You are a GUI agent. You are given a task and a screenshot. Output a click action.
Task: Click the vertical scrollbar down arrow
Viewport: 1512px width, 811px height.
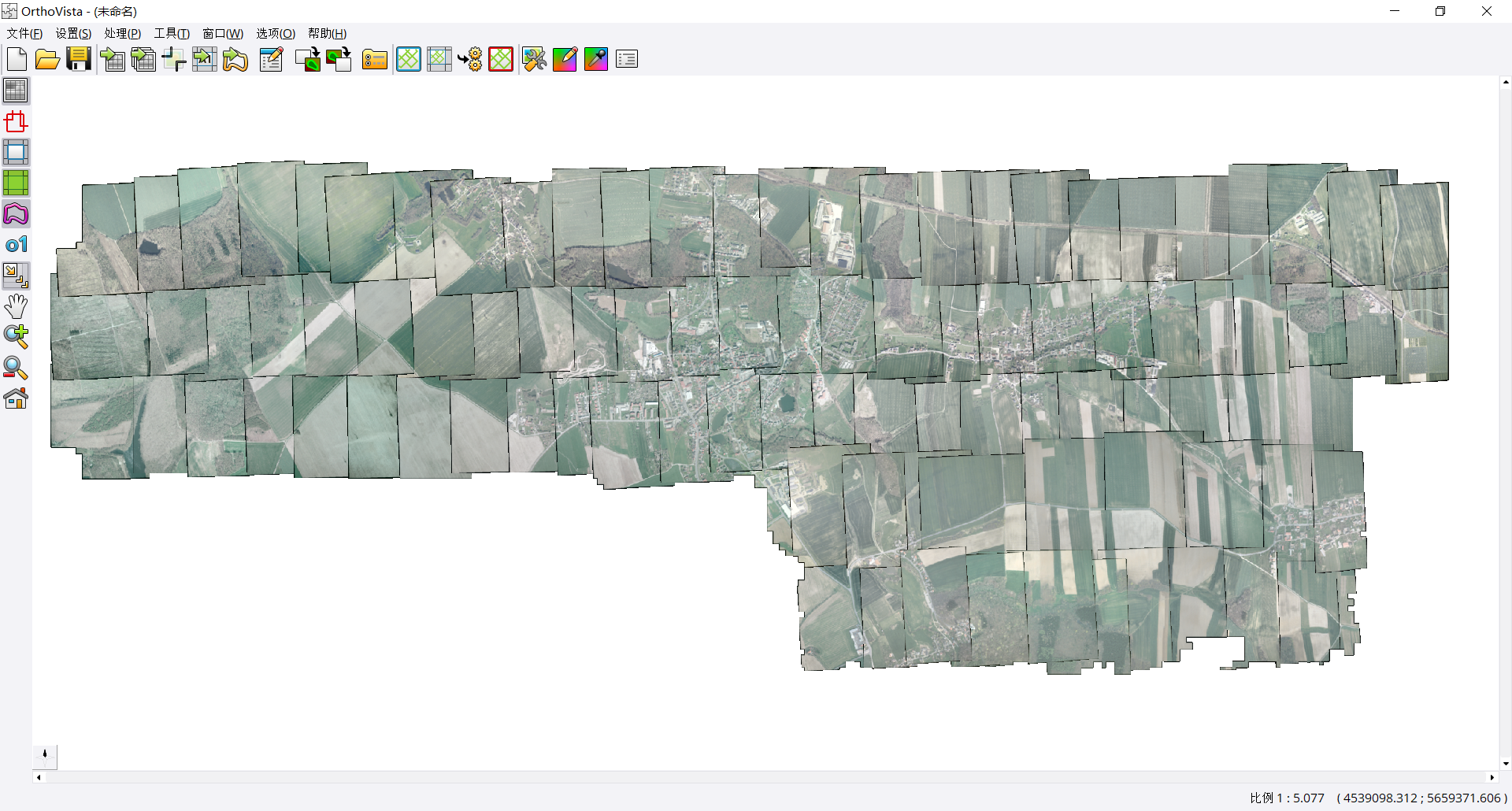coord(1506,763)
